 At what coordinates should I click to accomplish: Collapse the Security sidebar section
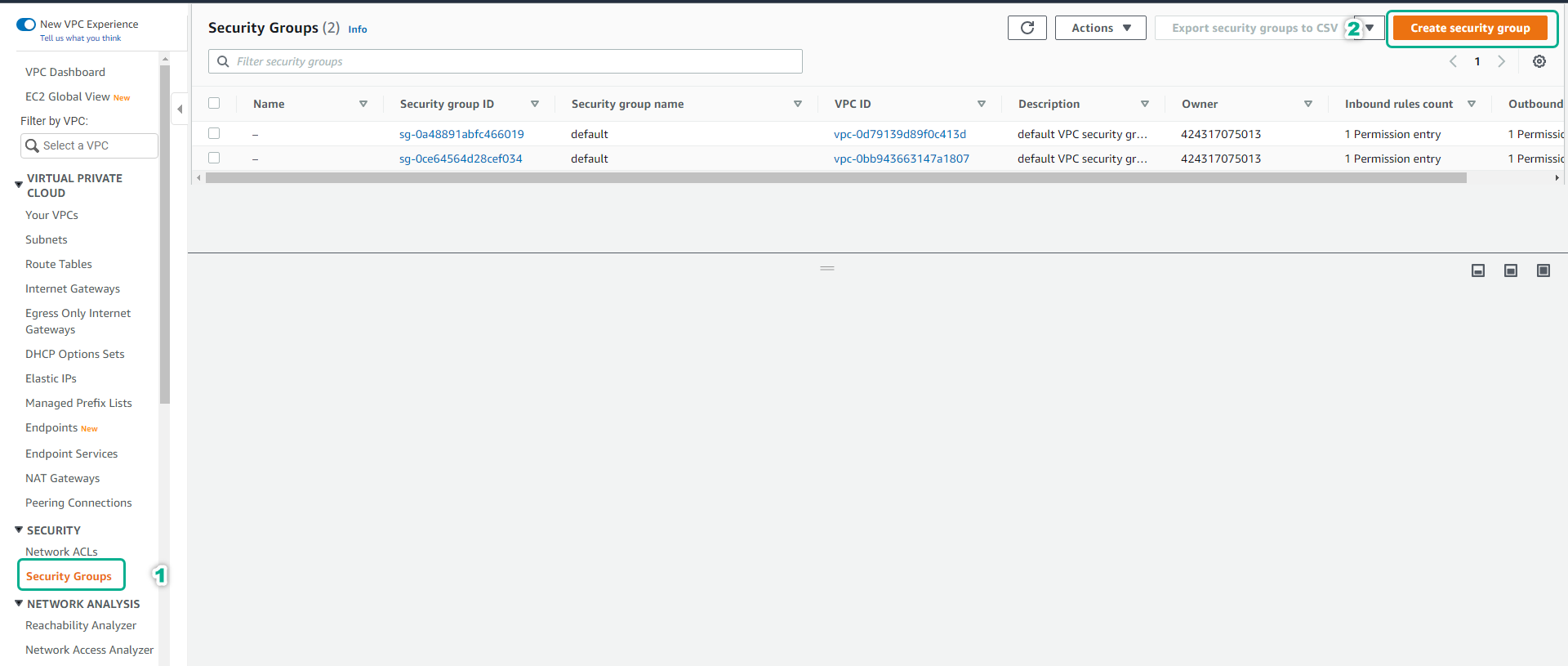(x=19, y=530)
